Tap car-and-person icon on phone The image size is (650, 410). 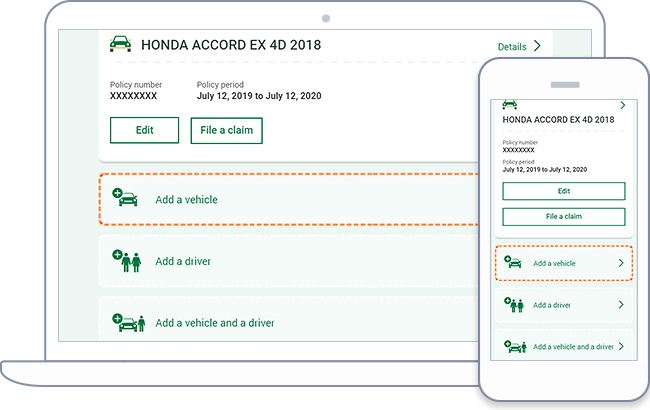(x=515, y=346)
